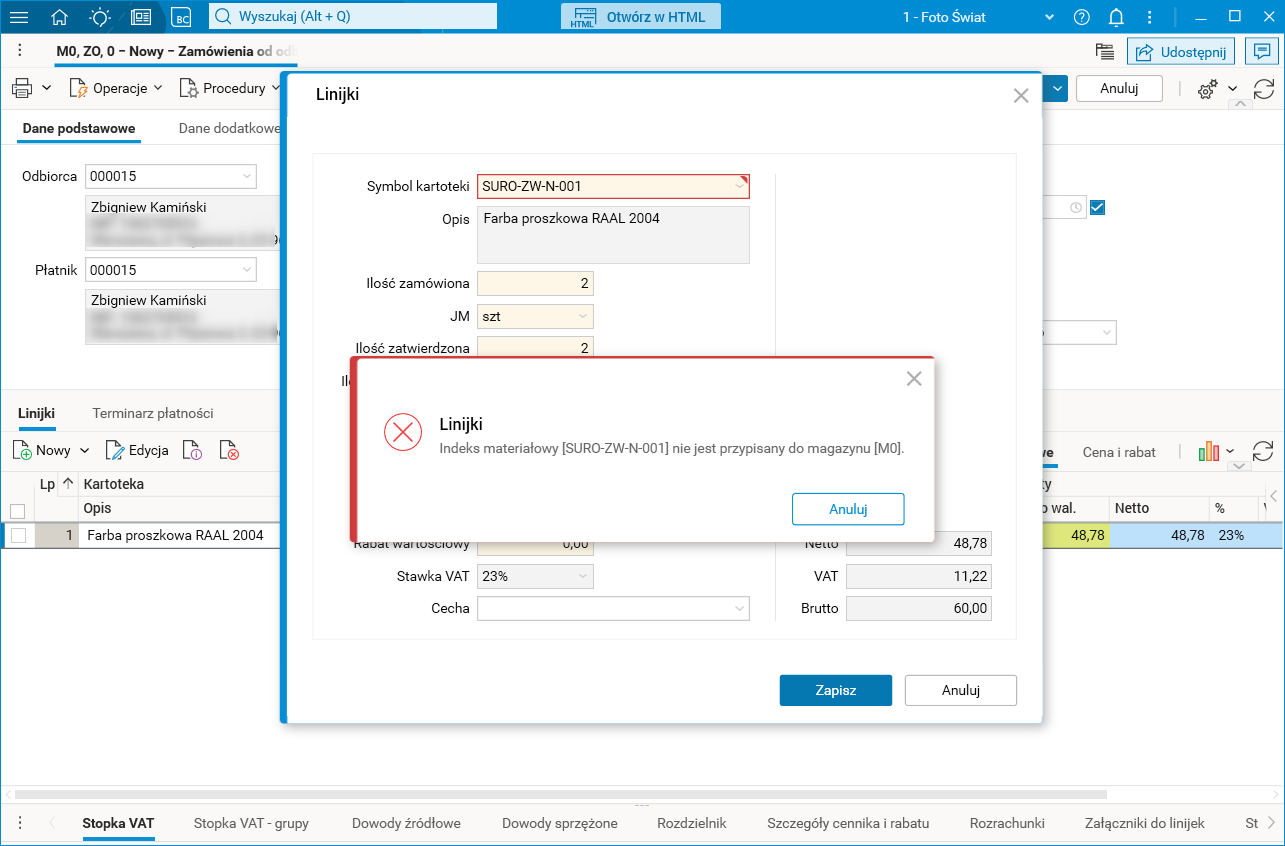1285x846 pixels.
Task: Switch to Dane podstawowe tab
Action: 79,128
